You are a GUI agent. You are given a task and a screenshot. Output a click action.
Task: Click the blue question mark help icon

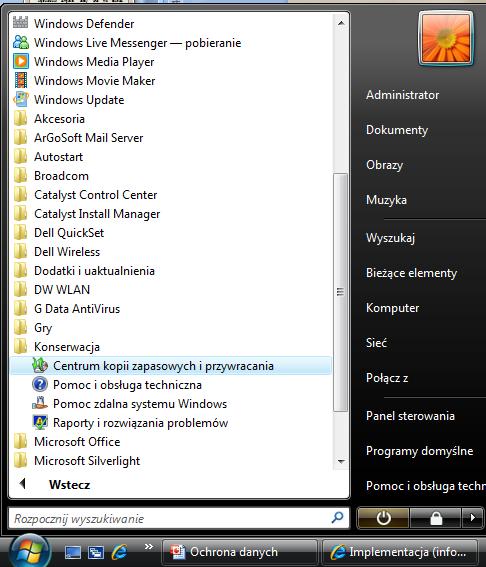point(40,384)
